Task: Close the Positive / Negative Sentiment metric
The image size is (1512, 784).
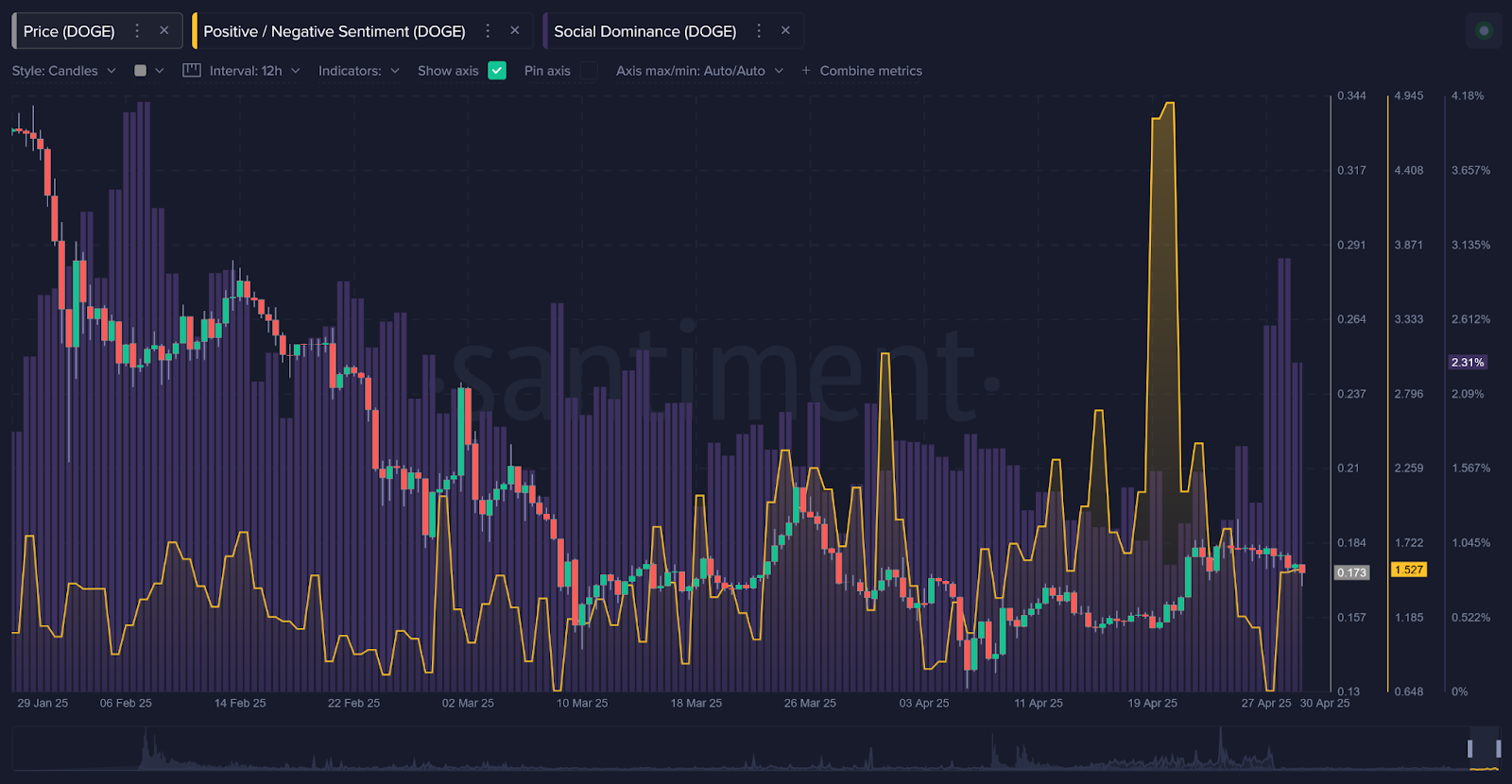Action: 515,31
